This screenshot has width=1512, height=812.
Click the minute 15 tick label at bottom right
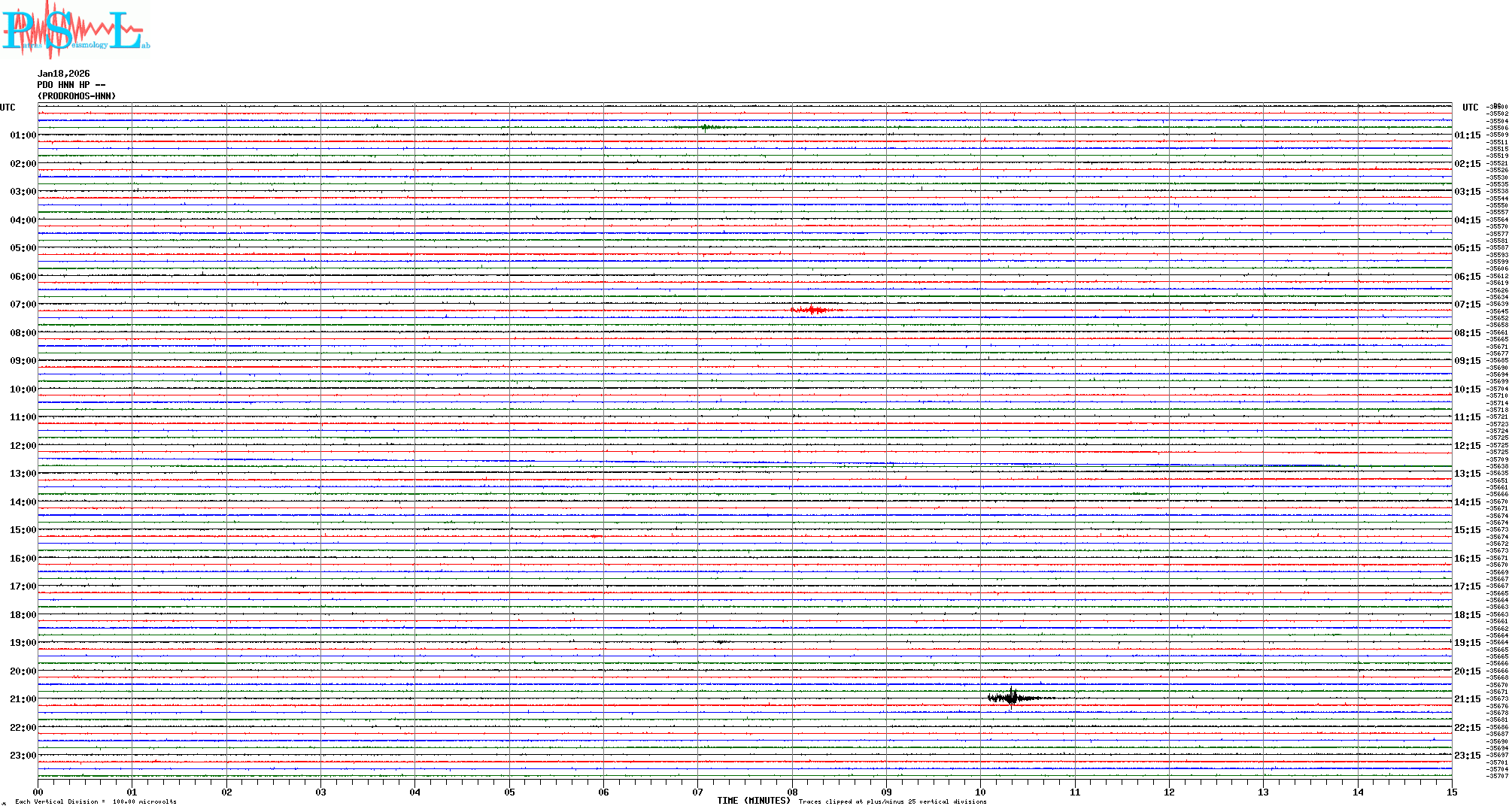pyautogui.click(x=1451, y=792)
